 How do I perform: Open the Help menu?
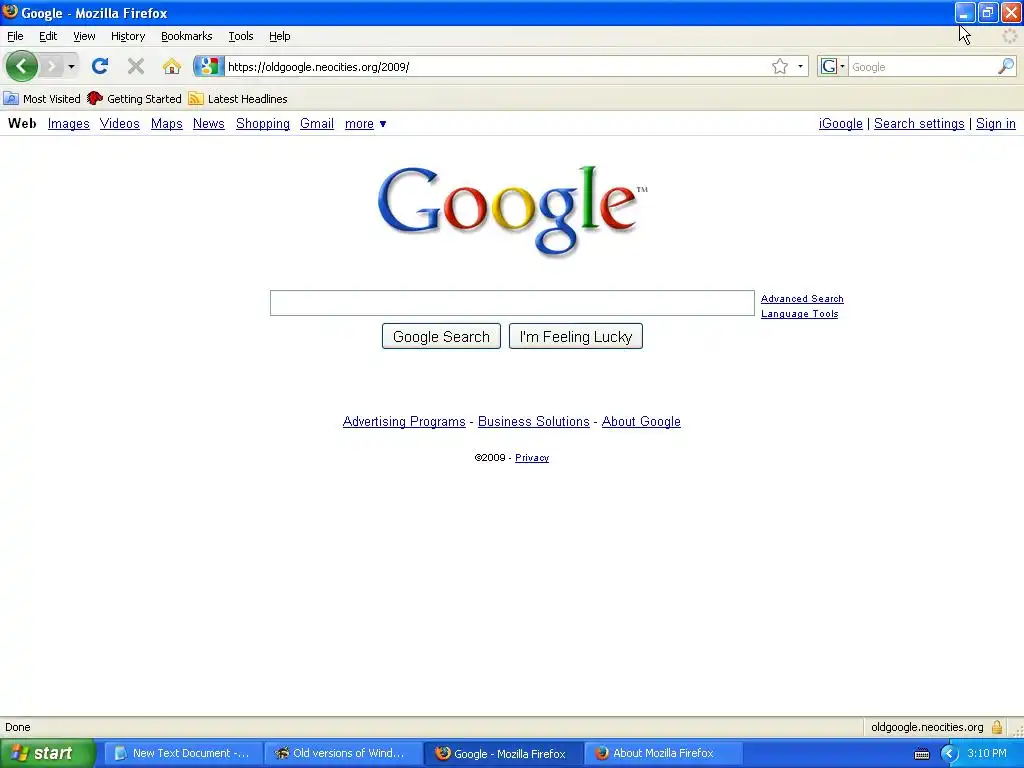280,36
